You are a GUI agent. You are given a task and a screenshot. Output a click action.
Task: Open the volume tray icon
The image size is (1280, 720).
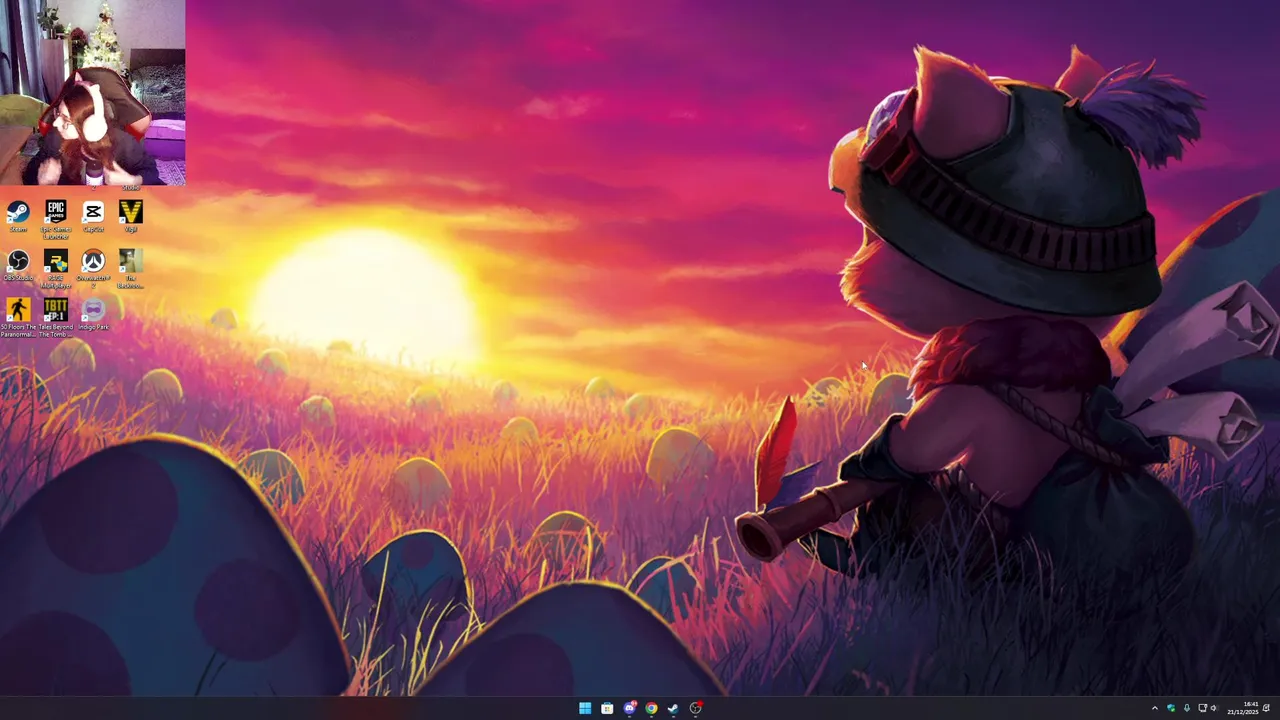[1214, 708]
